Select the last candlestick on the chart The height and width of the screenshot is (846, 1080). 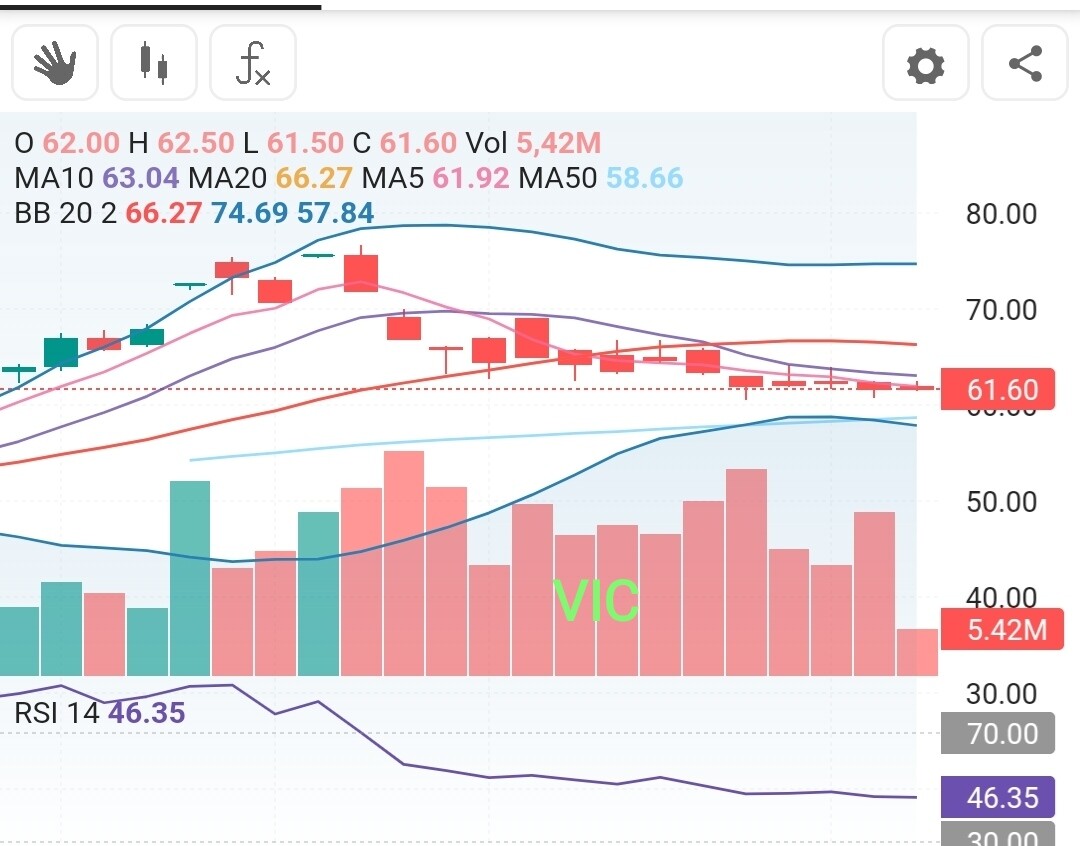coord(917,387)
